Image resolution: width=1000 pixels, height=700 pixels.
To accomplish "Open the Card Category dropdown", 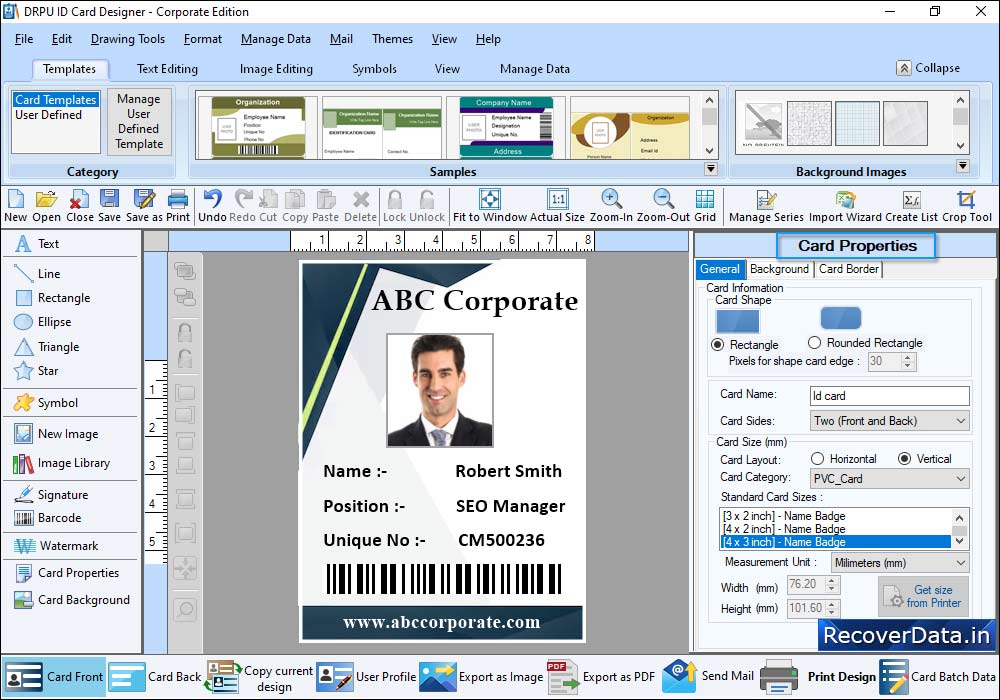I will point(890,479).
